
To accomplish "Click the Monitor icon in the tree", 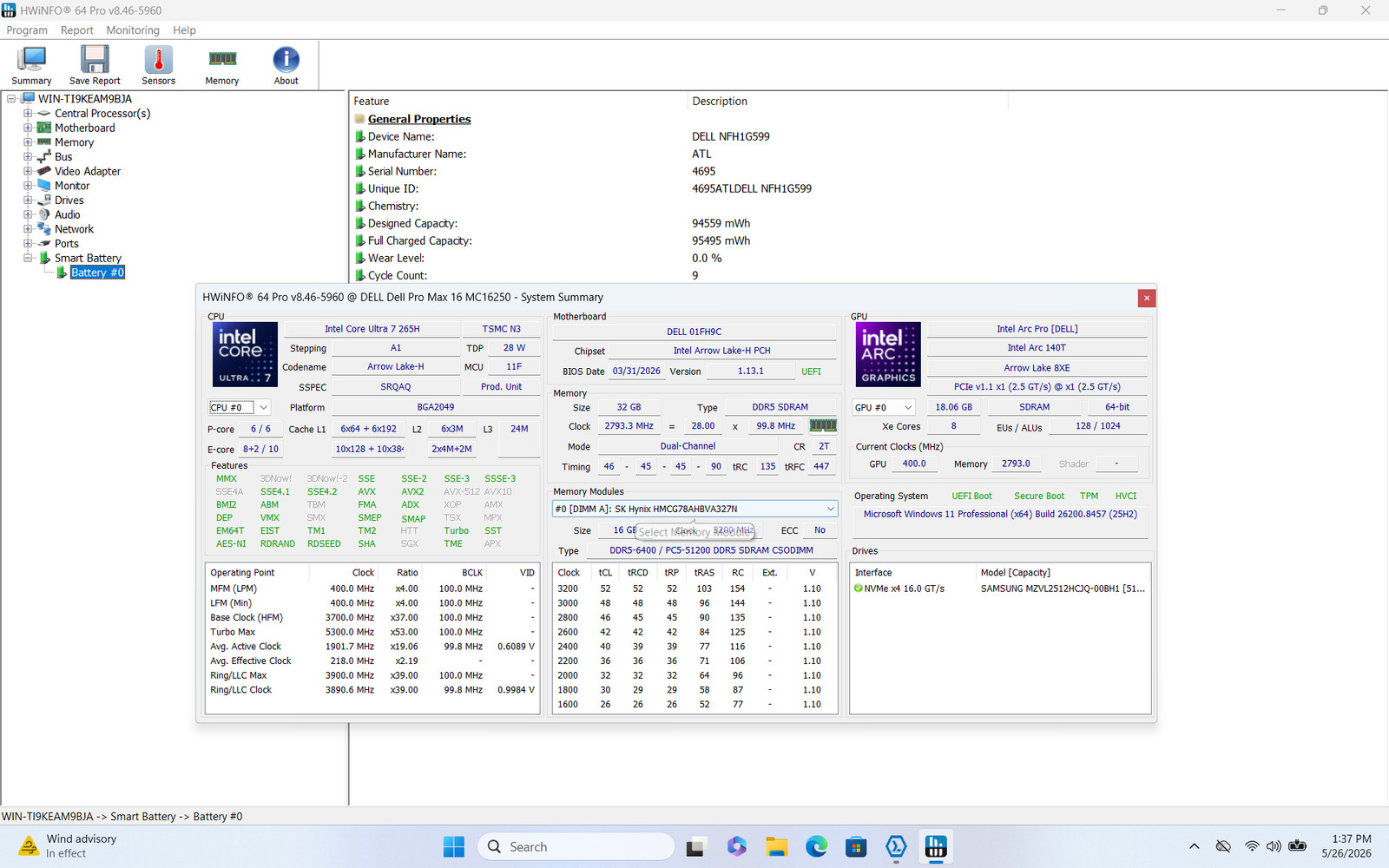I will click(x=44, y=186).
